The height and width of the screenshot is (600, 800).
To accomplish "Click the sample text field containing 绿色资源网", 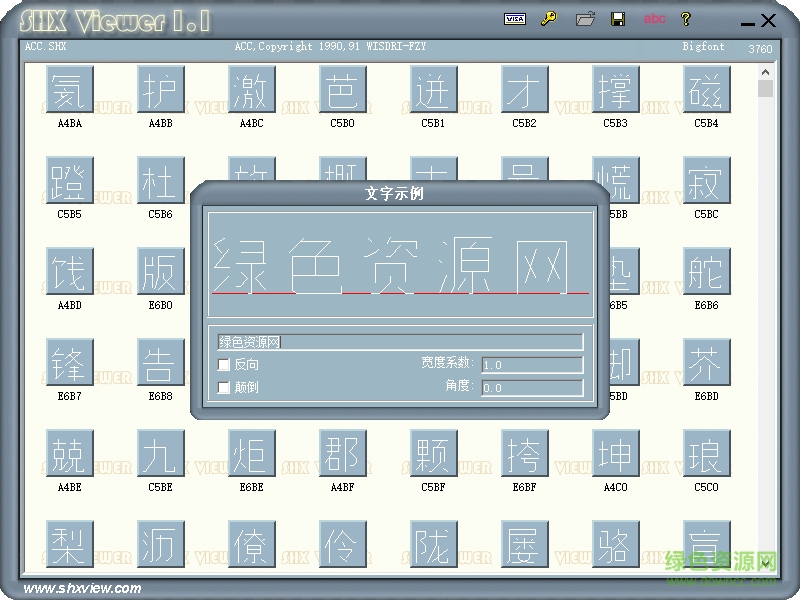I will (x=400, y=342).
